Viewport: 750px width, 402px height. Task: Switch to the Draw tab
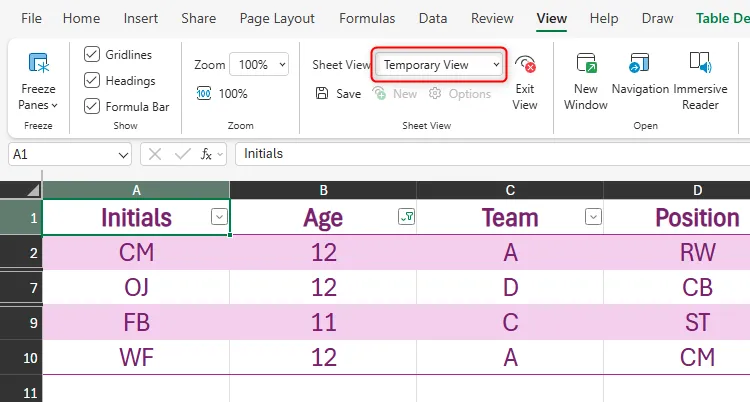[658, 18]
